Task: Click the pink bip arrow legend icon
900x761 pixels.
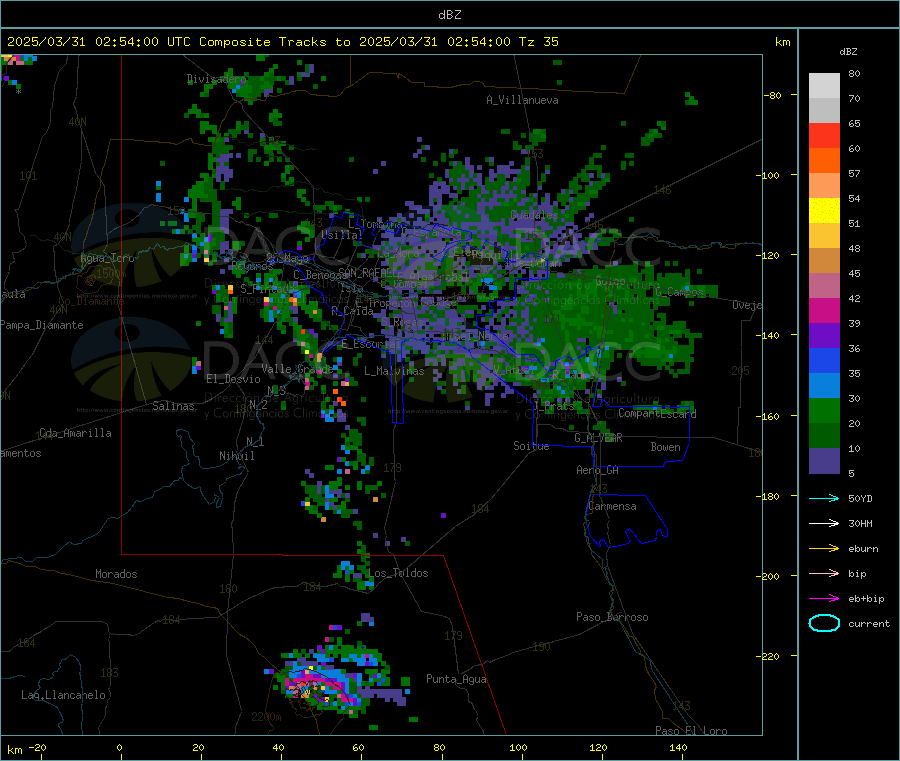Action: click(x=824, y=573)
